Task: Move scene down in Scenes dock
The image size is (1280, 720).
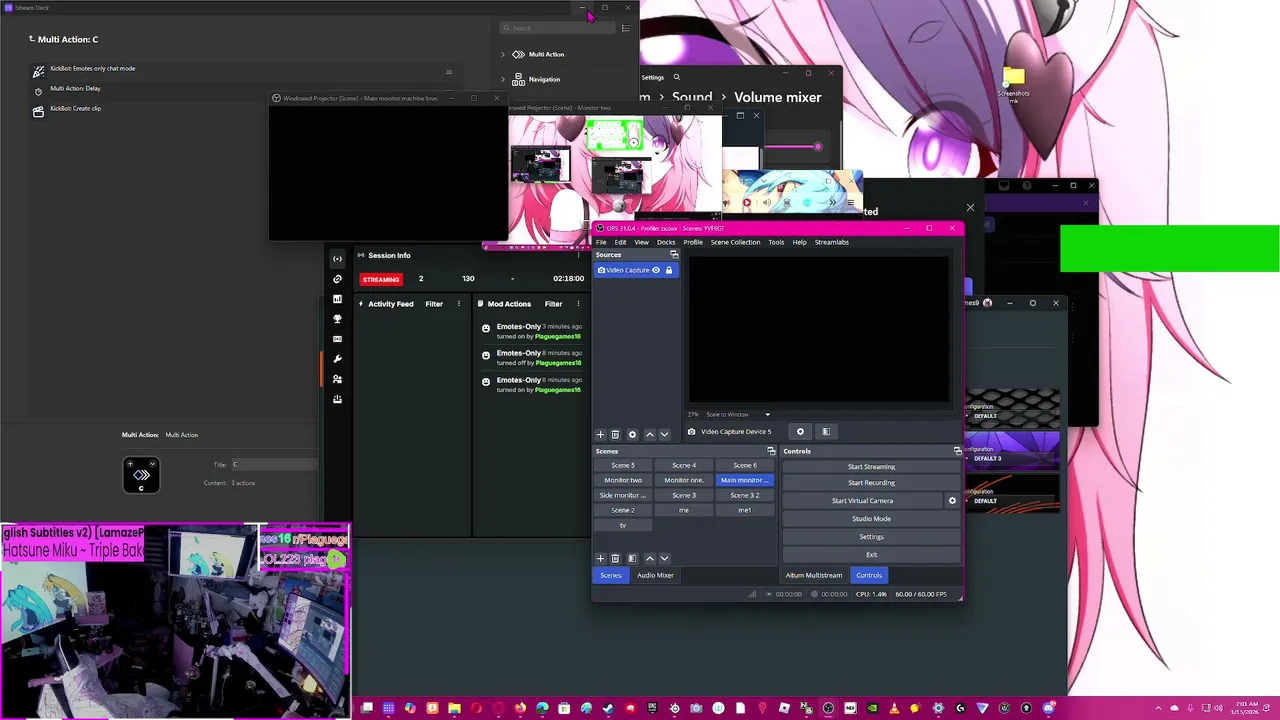Action: click(x=664, y=558)
